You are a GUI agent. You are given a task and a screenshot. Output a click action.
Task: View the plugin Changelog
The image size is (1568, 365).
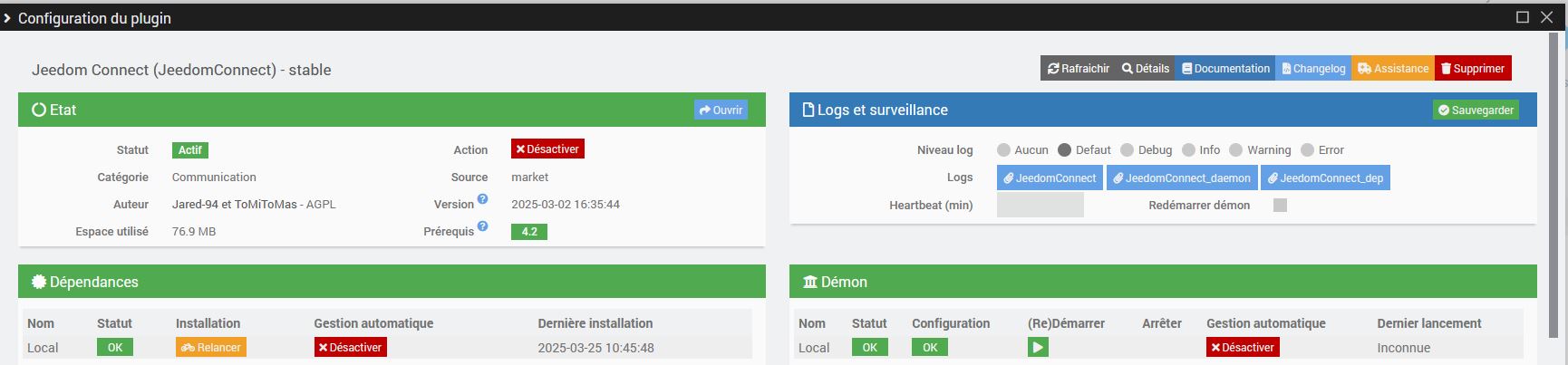click(x=1313, y=69)
